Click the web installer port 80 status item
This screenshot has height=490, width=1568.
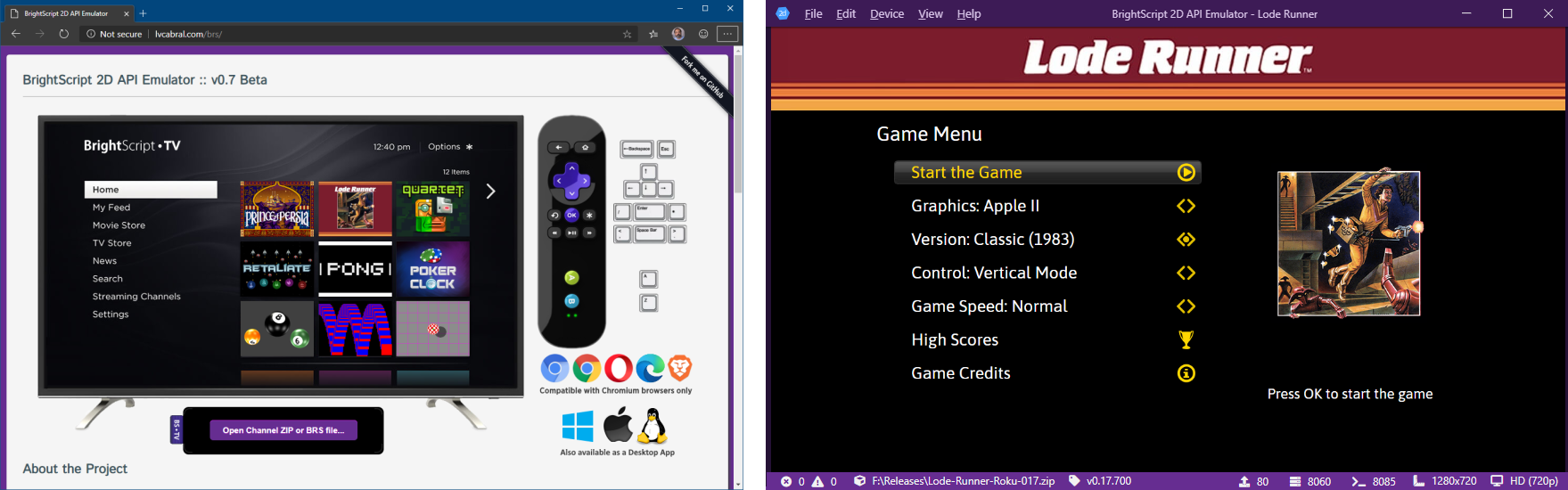[1253, 481]
